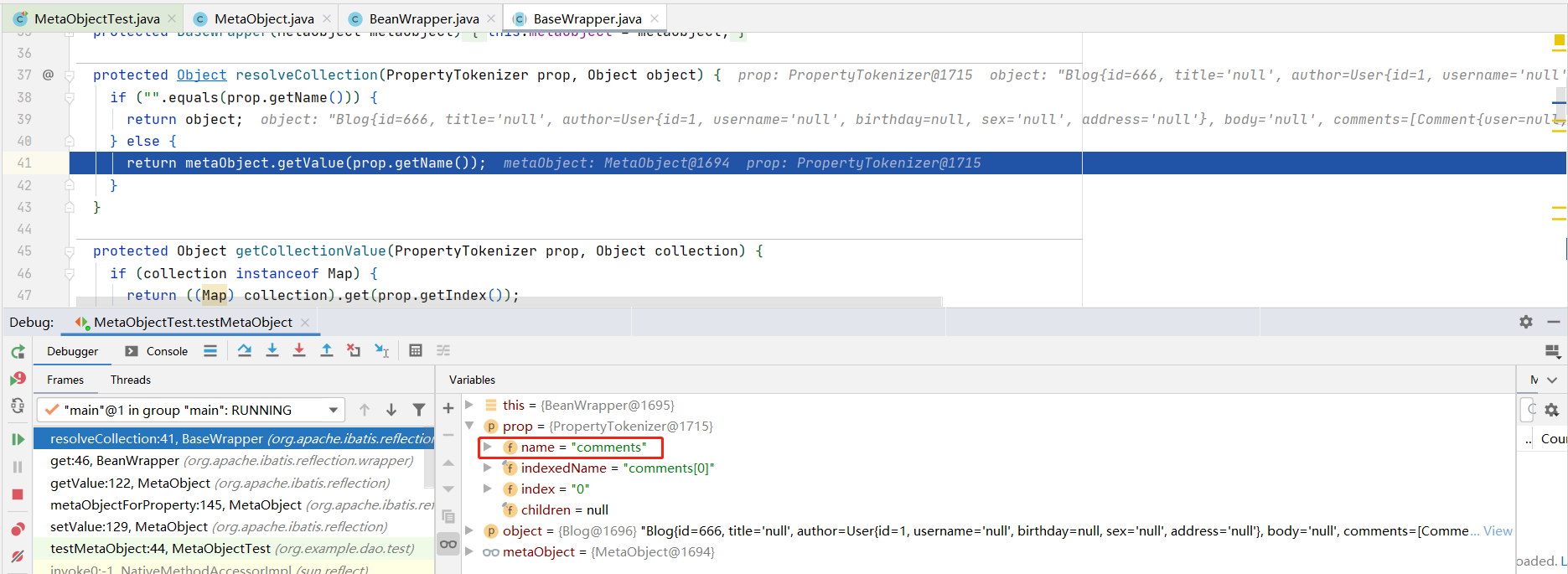
Task: Click the Object return type link
Action: 201,75
